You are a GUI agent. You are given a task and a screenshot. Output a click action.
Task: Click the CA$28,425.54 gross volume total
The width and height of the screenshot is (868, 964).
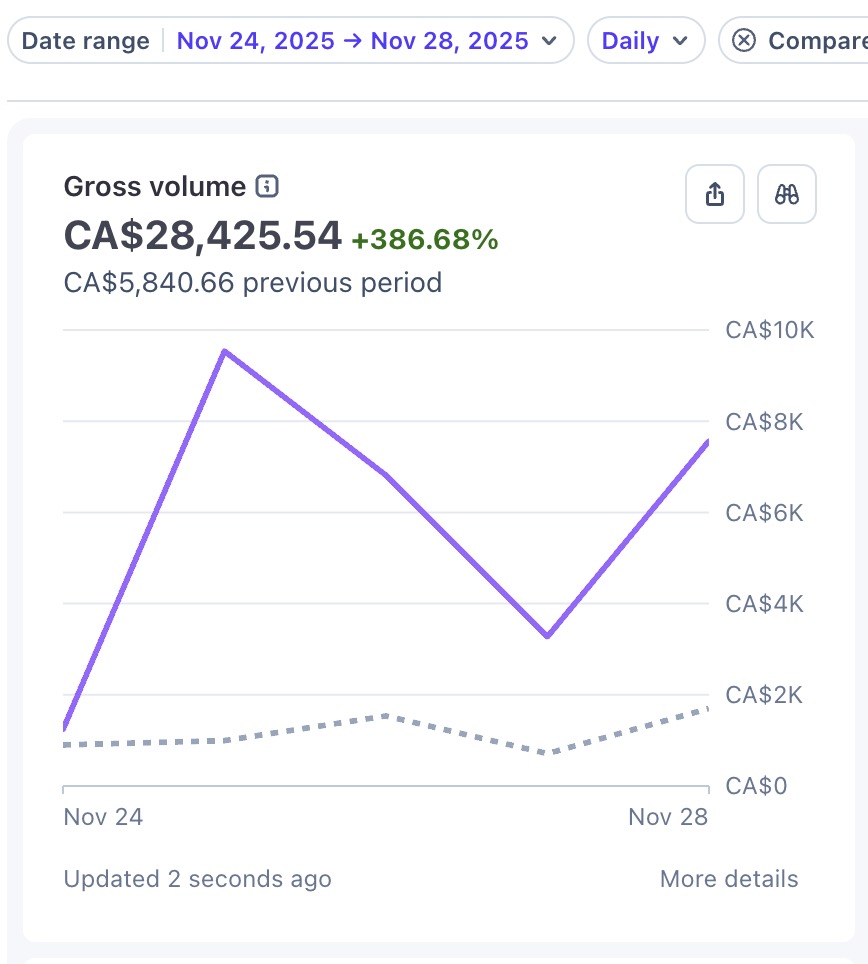(x=202, y=235)
